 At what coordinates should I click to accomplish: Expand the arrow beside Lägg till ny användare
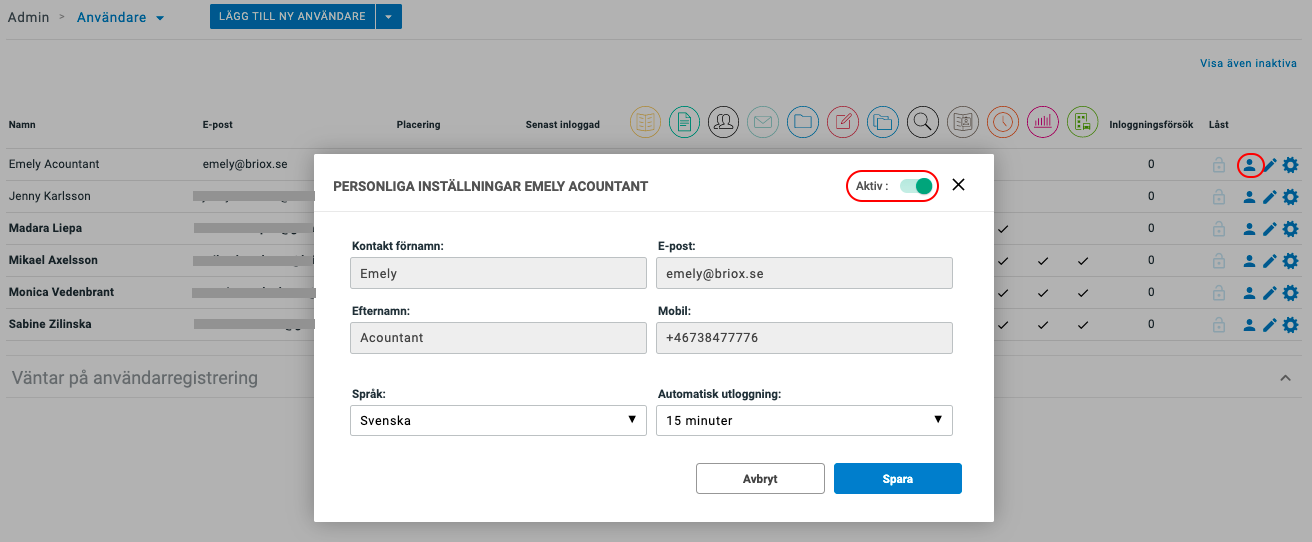pos(389,17)
